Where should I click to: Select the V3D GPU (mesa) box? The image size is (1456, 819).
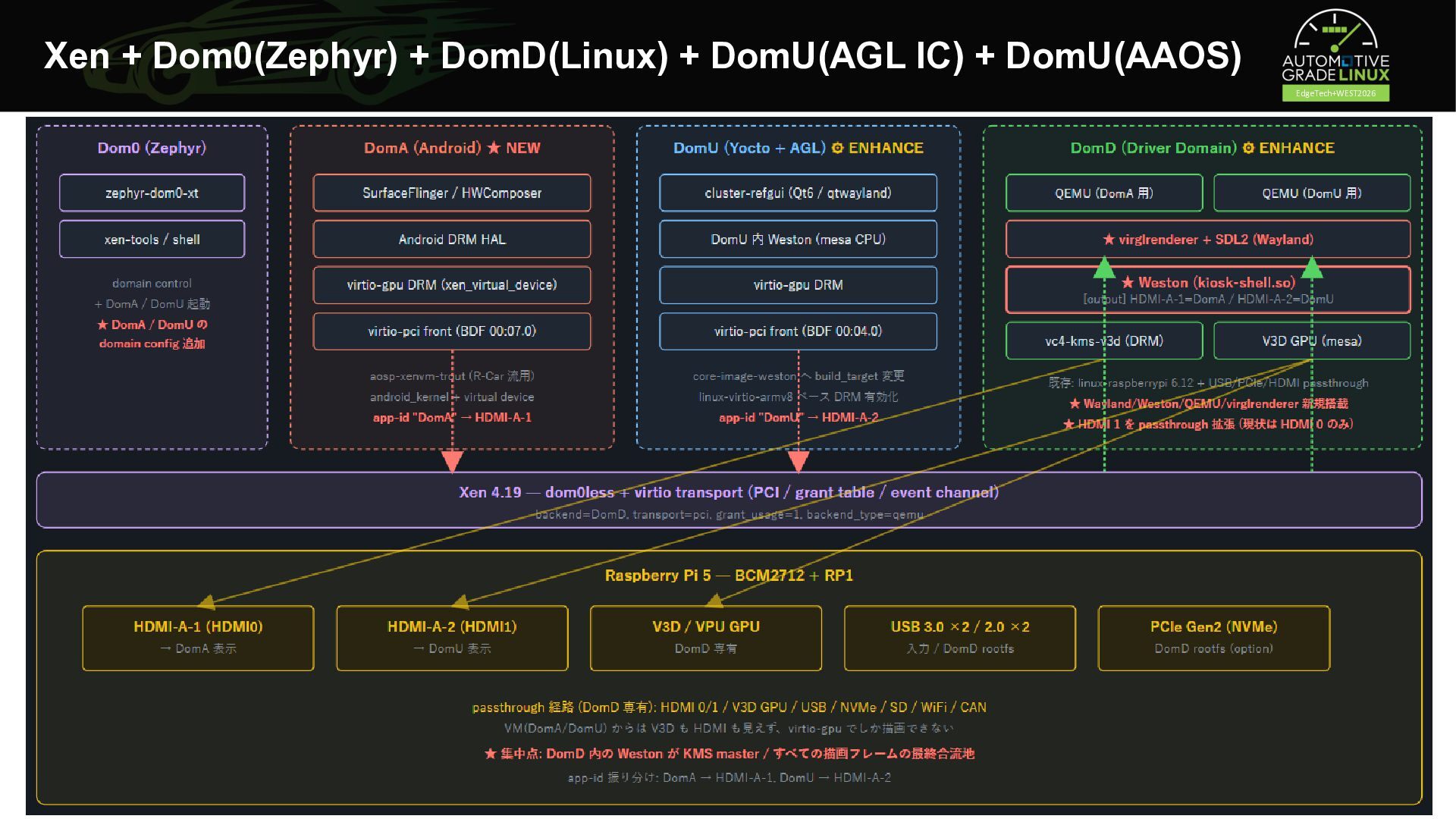(x=1312, y=340)
